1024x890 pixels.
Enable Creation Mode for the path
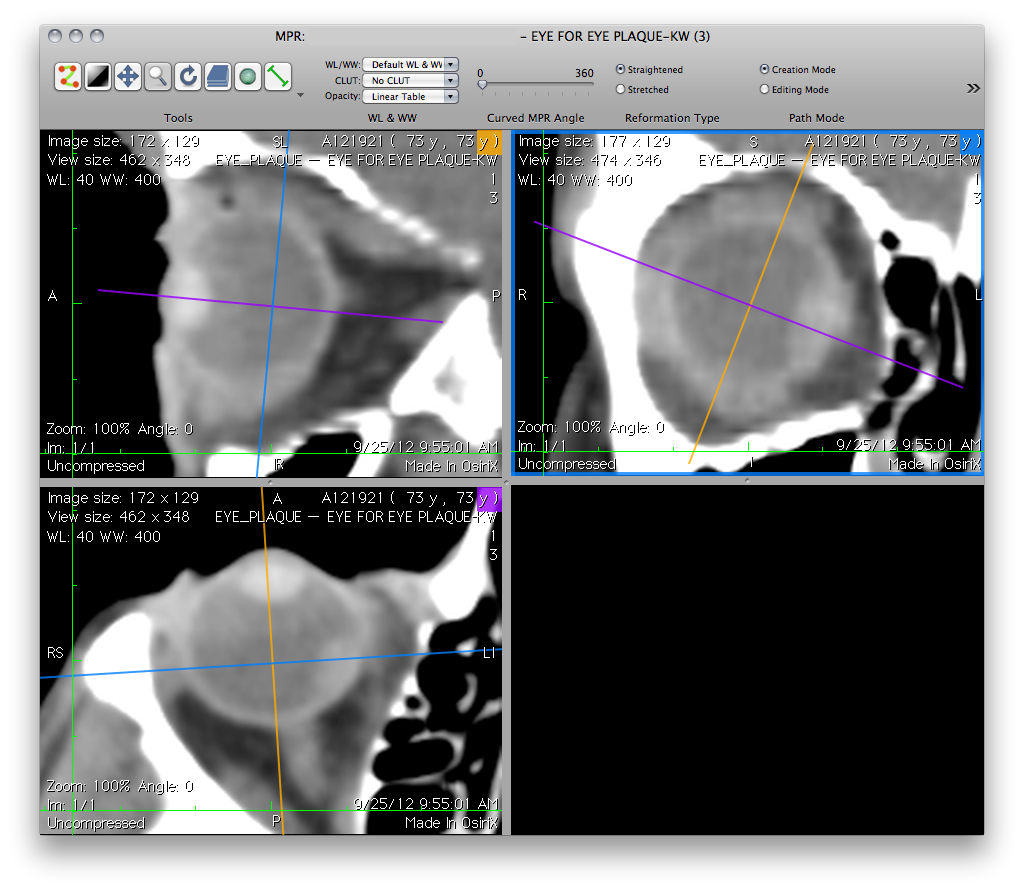(765, 70)
